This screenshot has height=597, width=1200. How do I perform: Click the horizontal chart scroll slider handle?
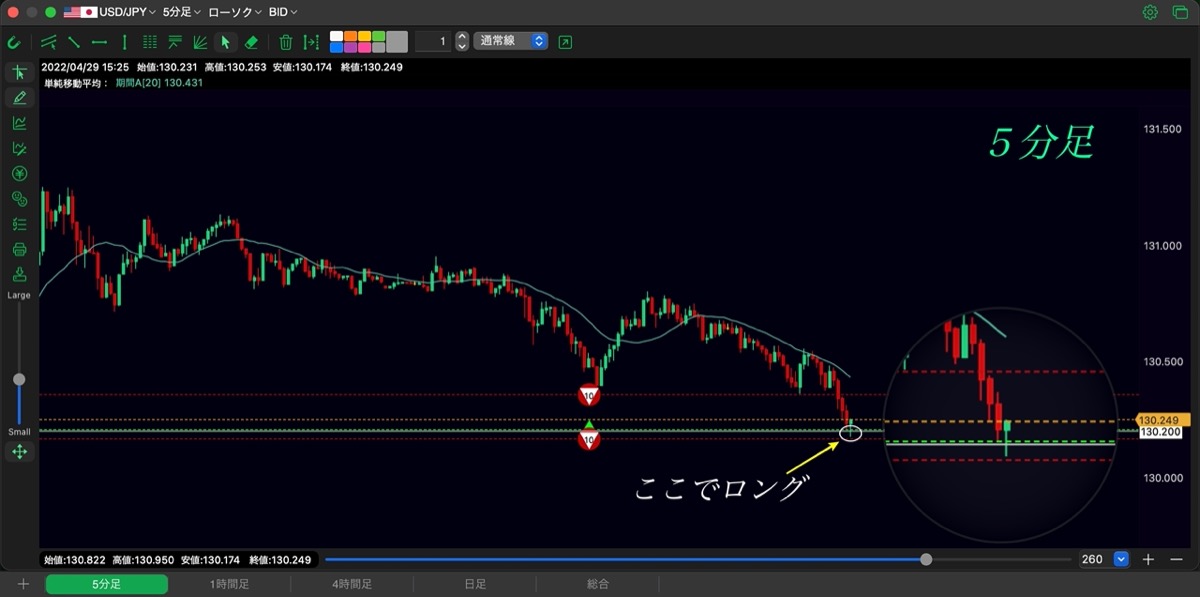927,560
